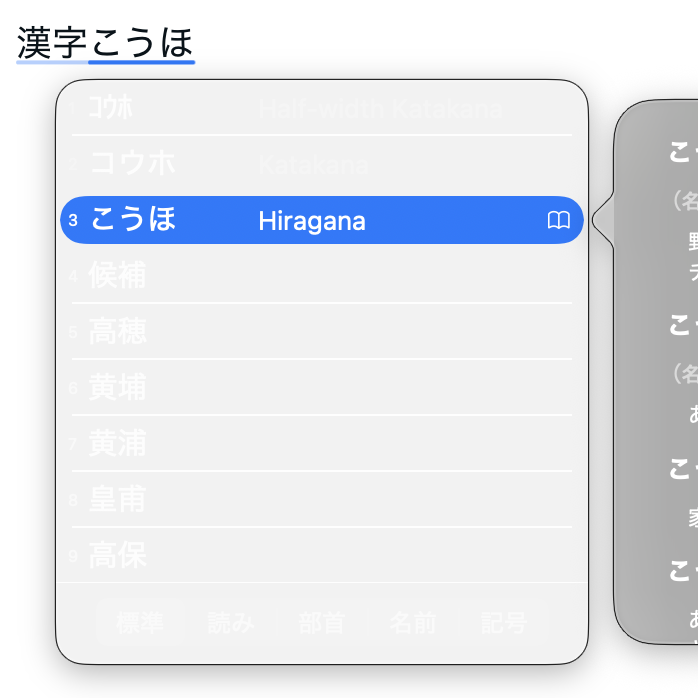Pick the 黄浦 conversion candidate
Image resolution: width=698 pixels, height=698 pixels.
[x=118, y=443]
